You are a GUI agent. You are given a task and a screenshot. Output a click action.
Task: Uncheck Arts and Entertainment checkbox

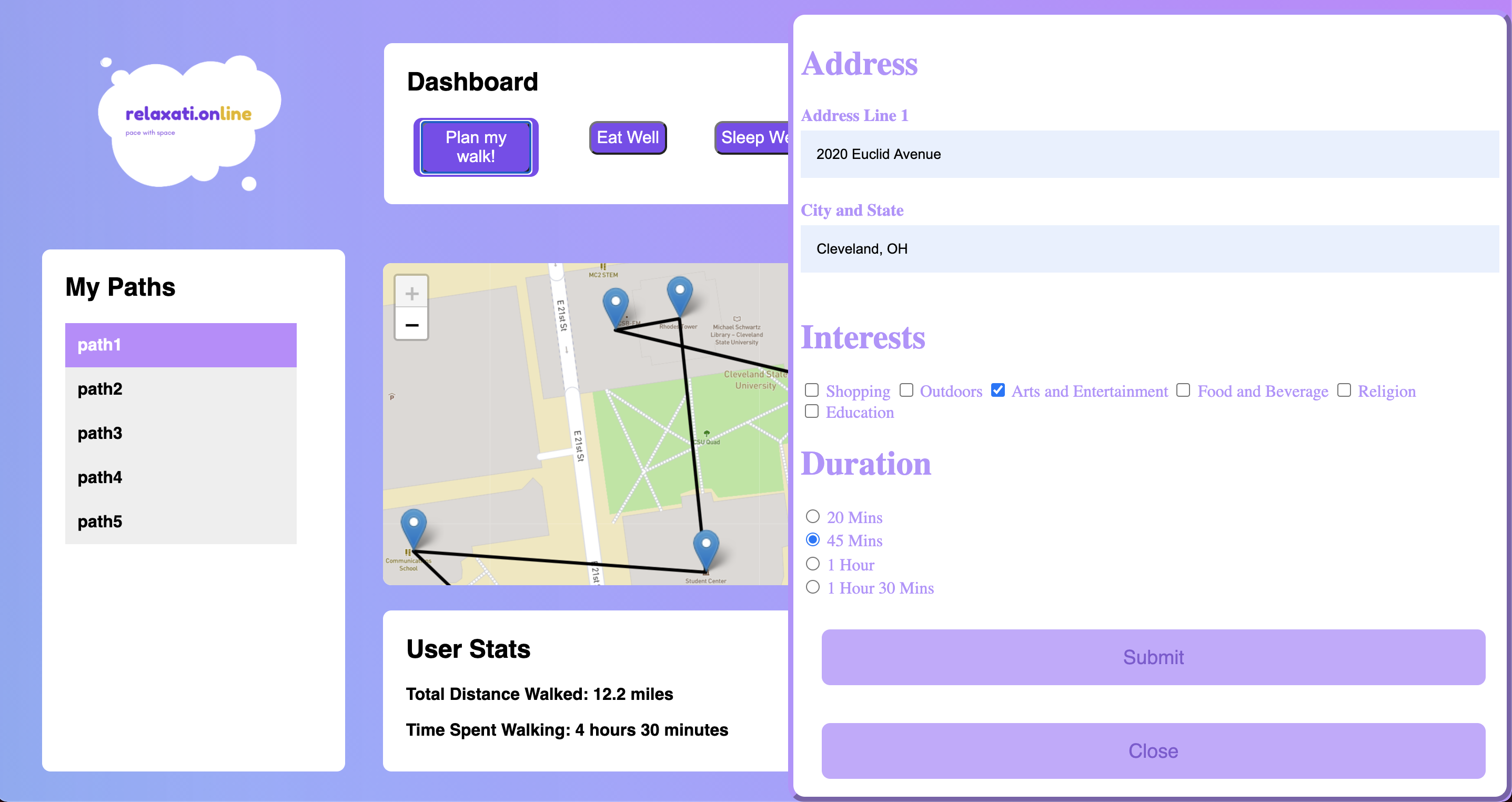997,390
